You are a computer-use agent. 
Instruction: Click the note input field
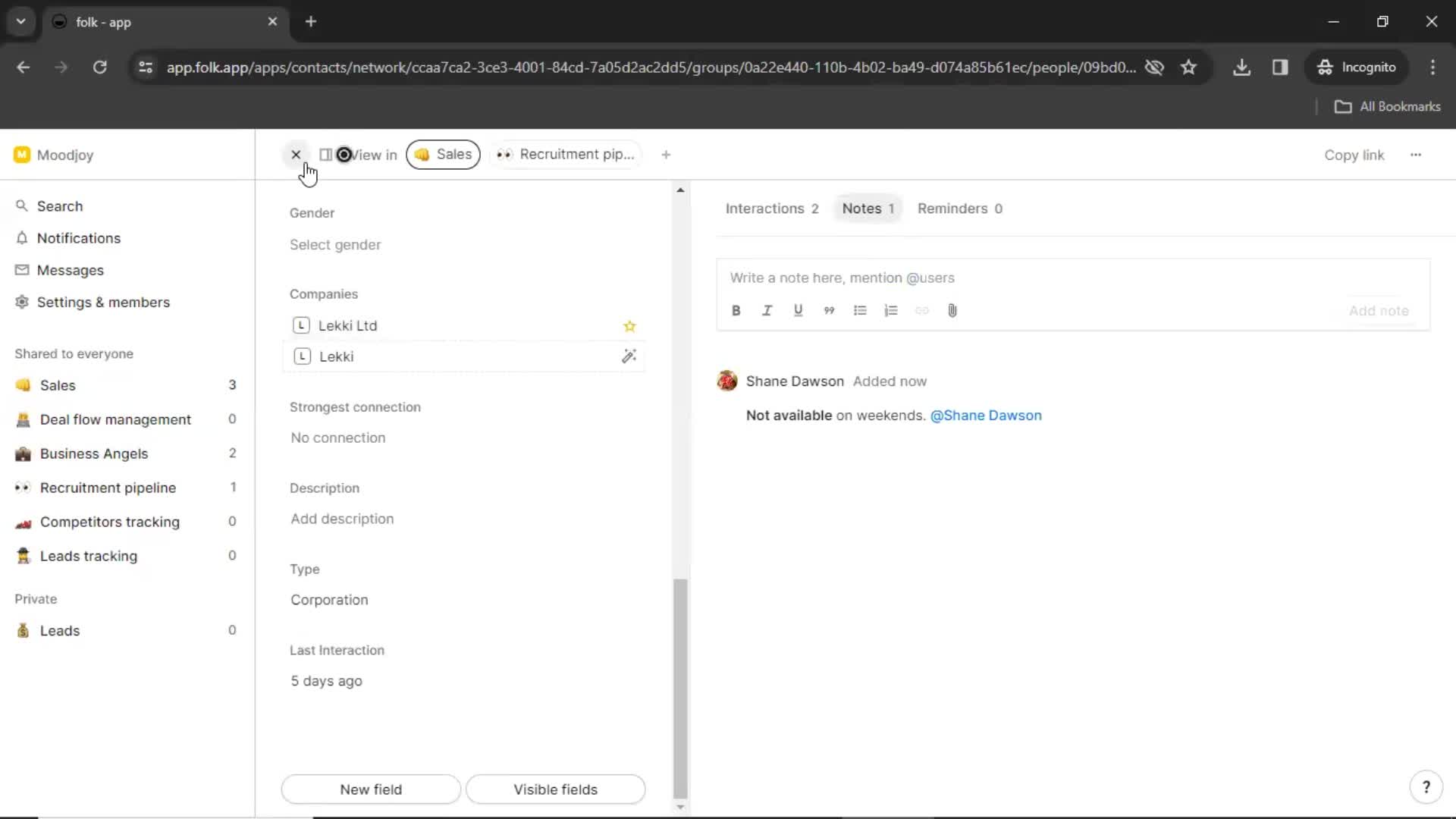(1072, 277)
